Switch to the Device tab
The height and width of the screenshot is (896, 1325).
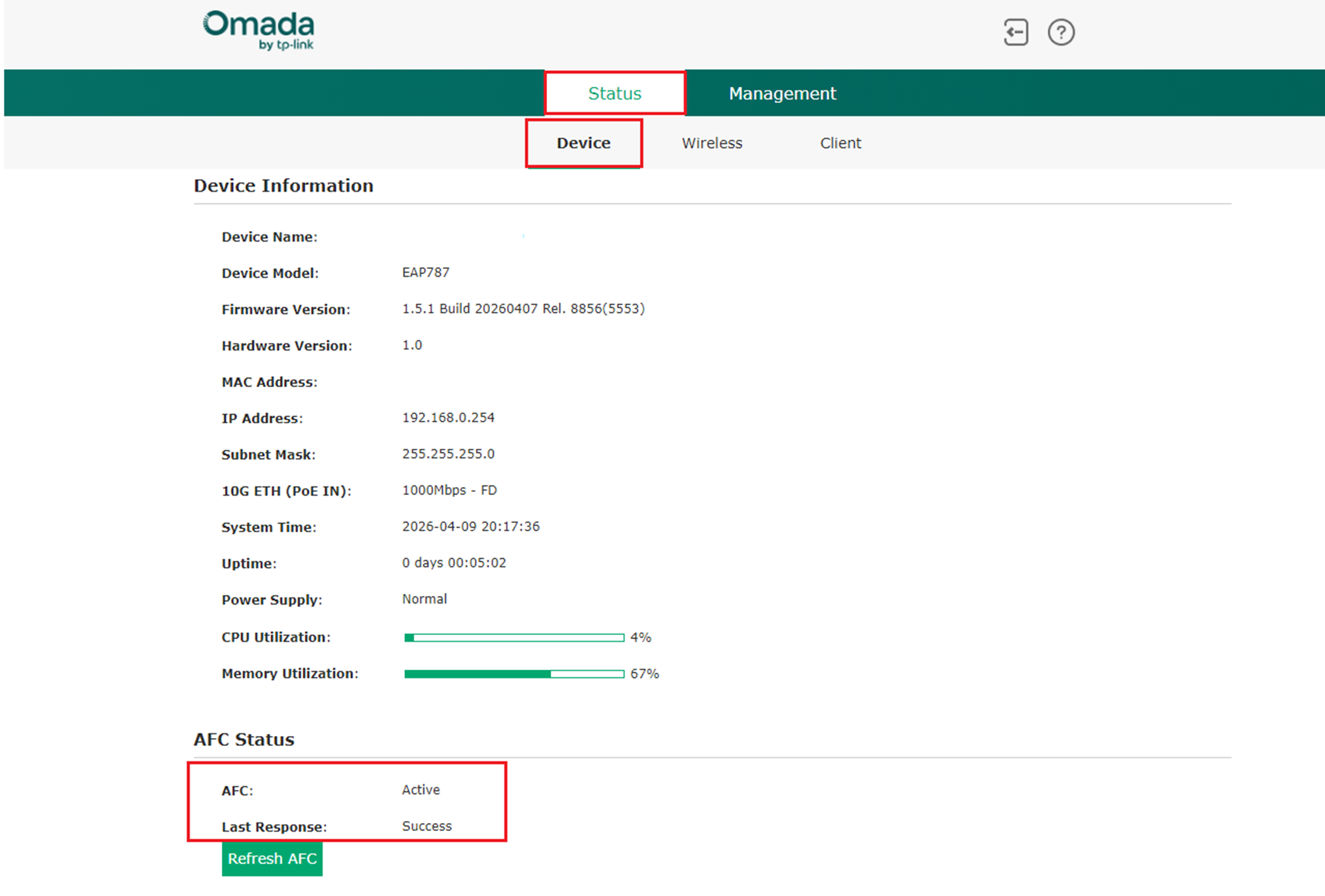tap(583, 143)
